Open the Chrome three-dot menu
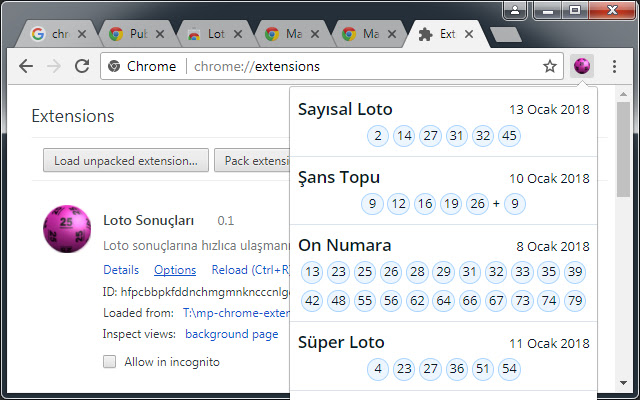The width and height of the screenshot is (640, 400). point(614,66)
